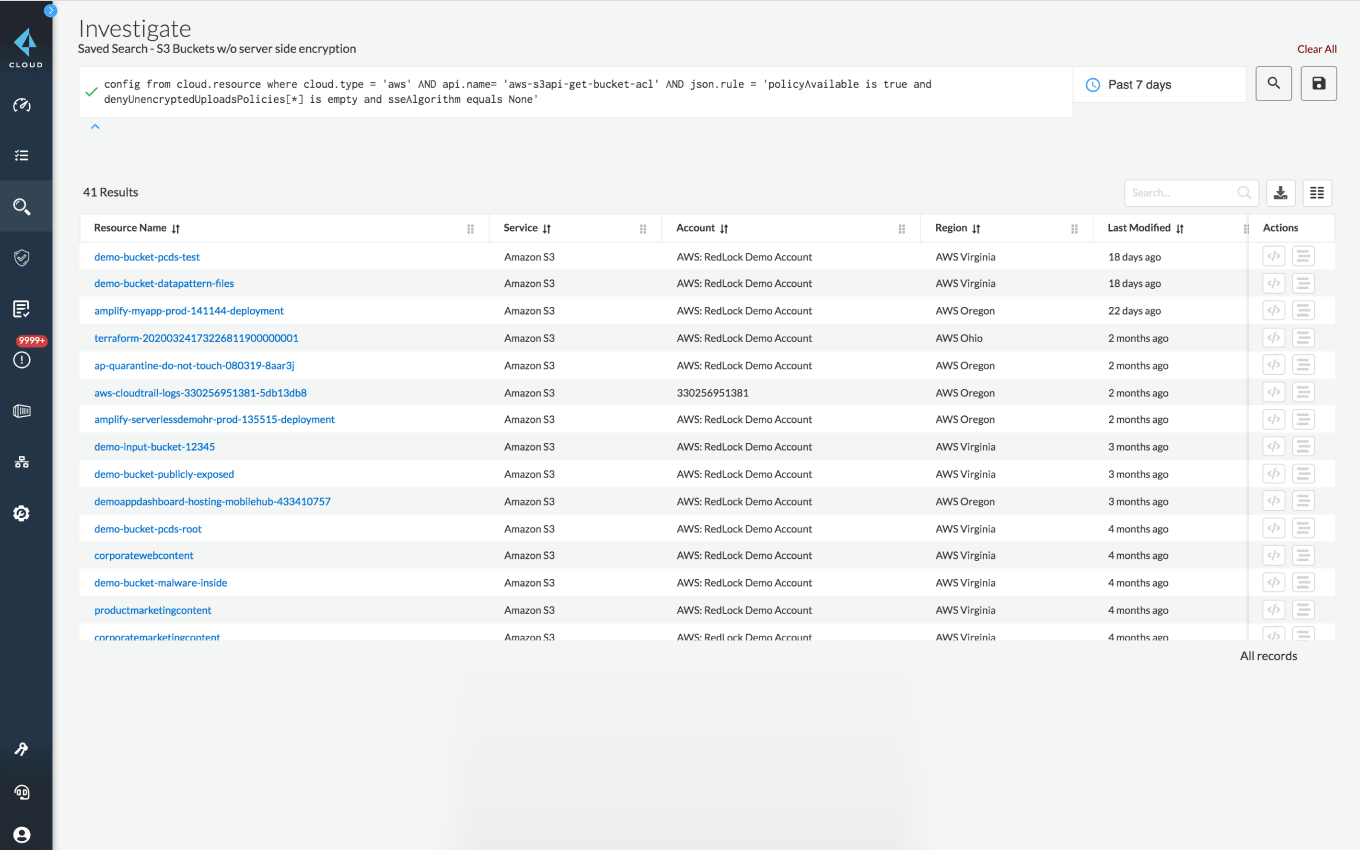This screenshot has height=850, width=1360.
Task: Collapse the navigation sidebar with the blue arrow
Action: (49, 9)
